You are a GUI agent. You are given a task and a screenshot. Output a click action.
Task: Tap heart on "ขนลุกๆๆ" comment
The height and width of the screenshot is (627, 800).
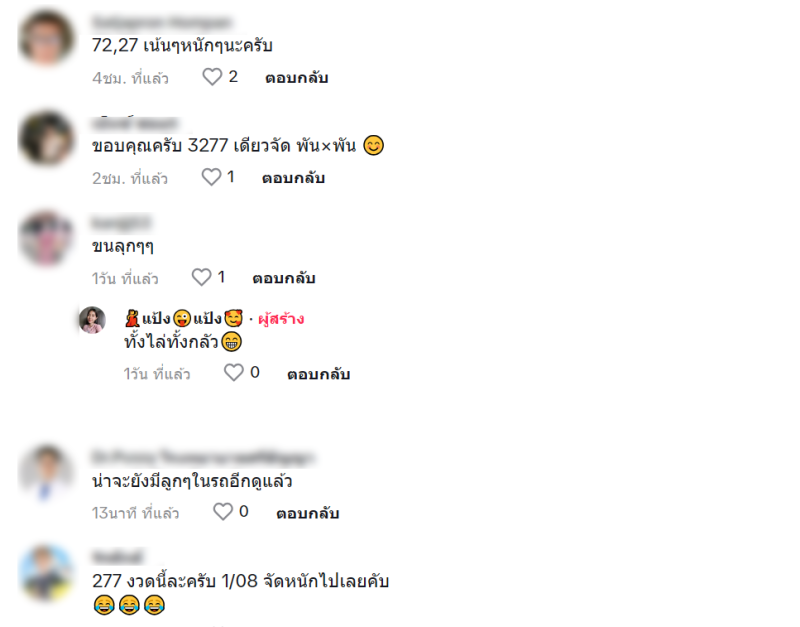pos(201,277)
